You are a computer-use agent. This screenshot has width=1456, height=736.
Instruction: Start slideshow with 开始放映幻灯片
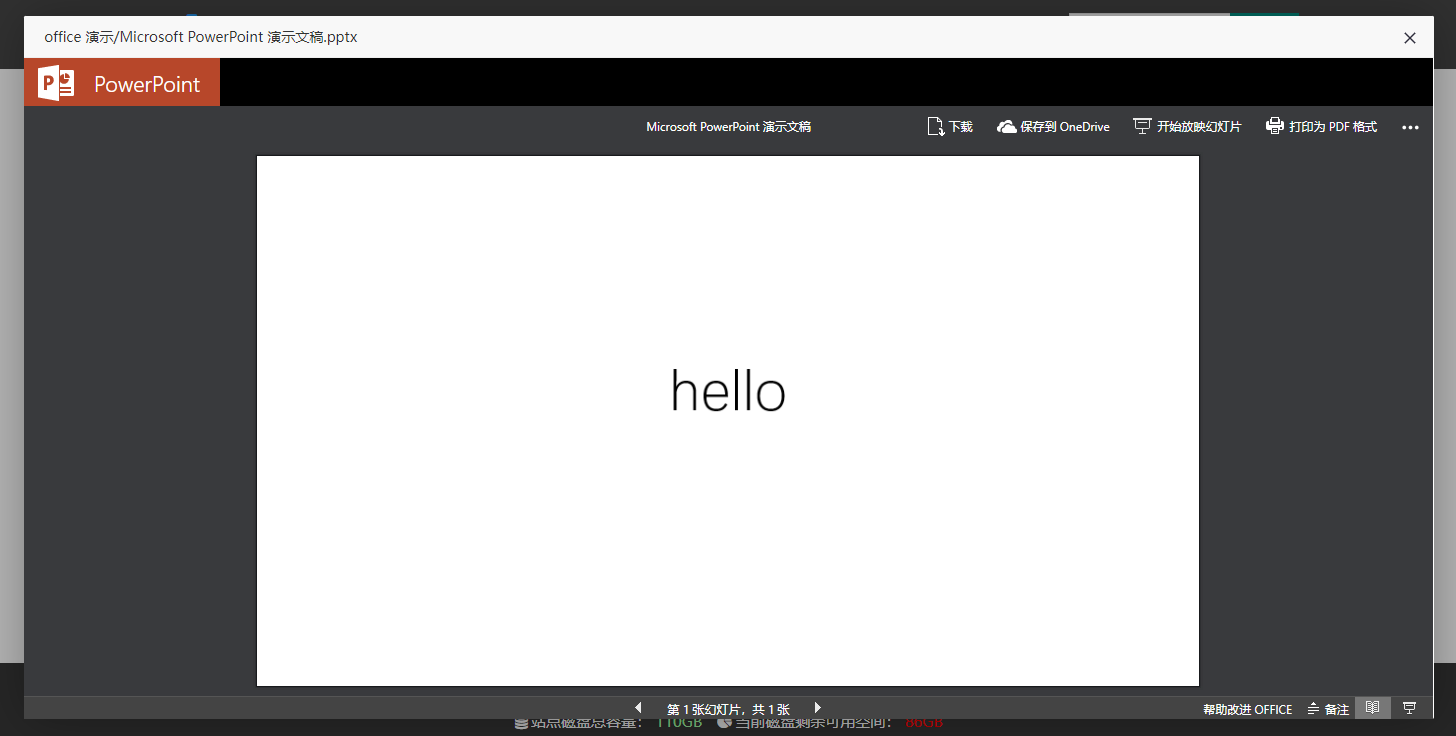1187,127
